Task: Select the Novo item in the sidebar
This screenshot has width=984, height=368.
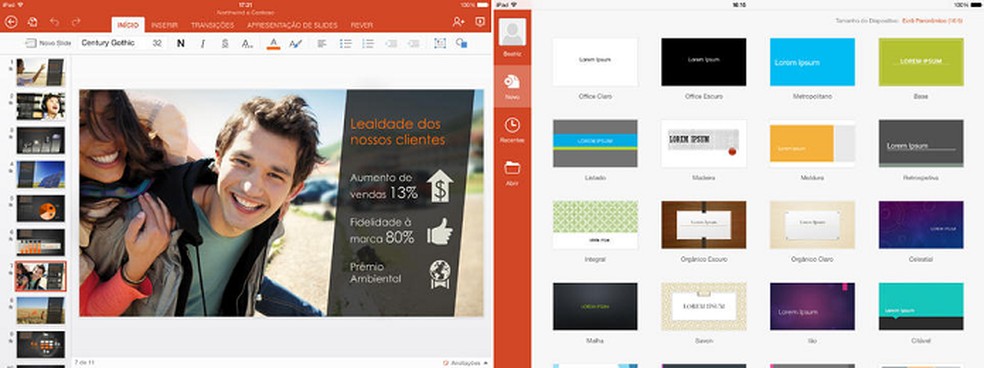Action: (512, 87)
